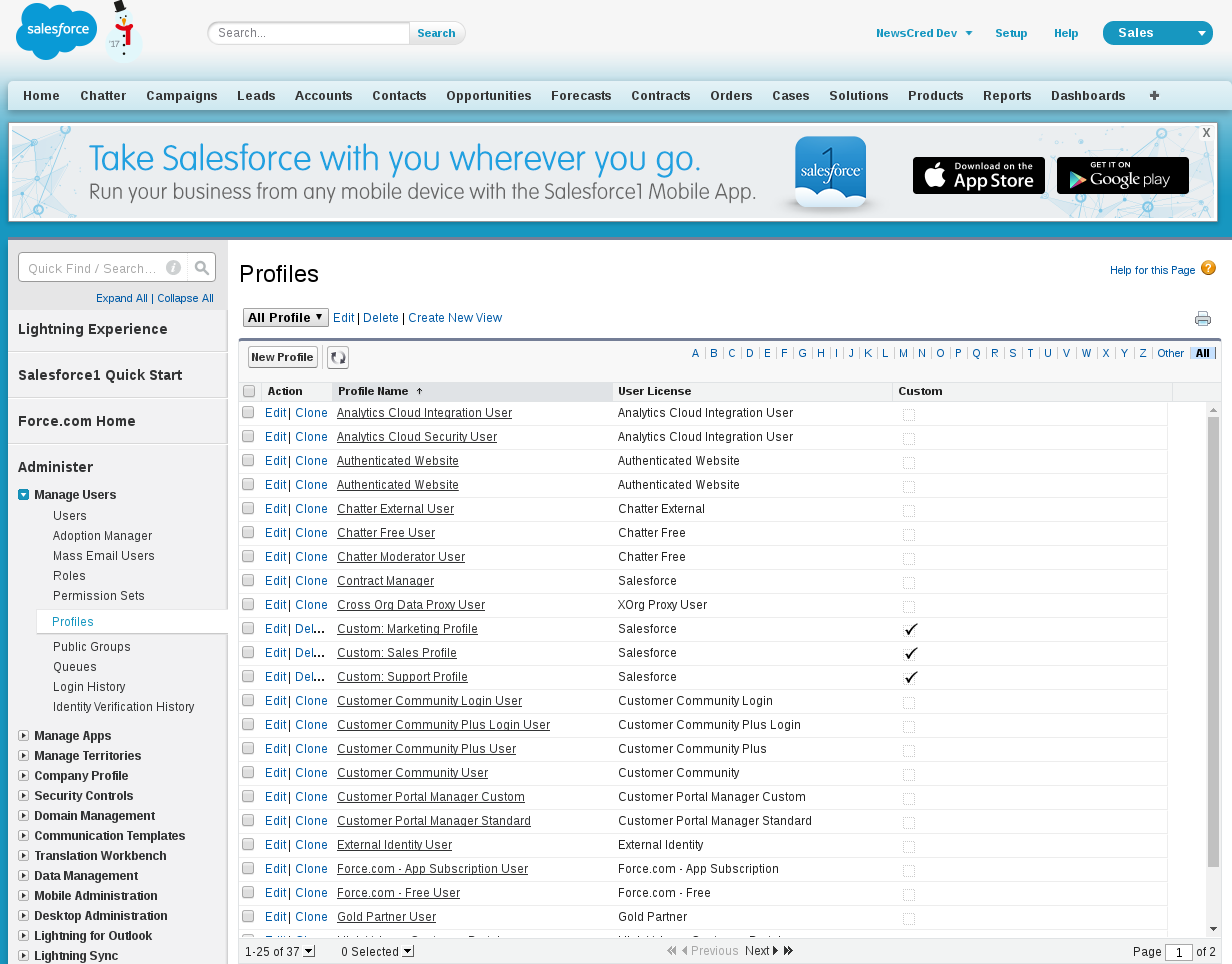
Task: Open the Dashboards tab
Action: 1088,96
